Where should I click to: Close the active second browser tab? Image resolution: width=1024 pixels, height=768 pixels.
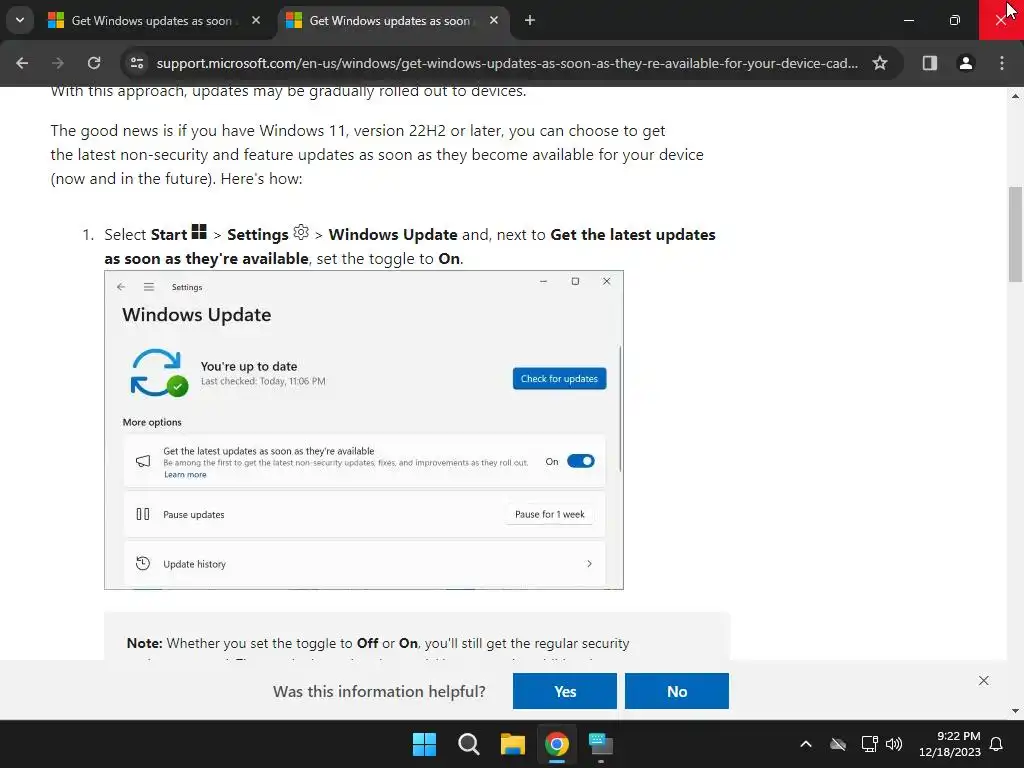click(494, 20)
